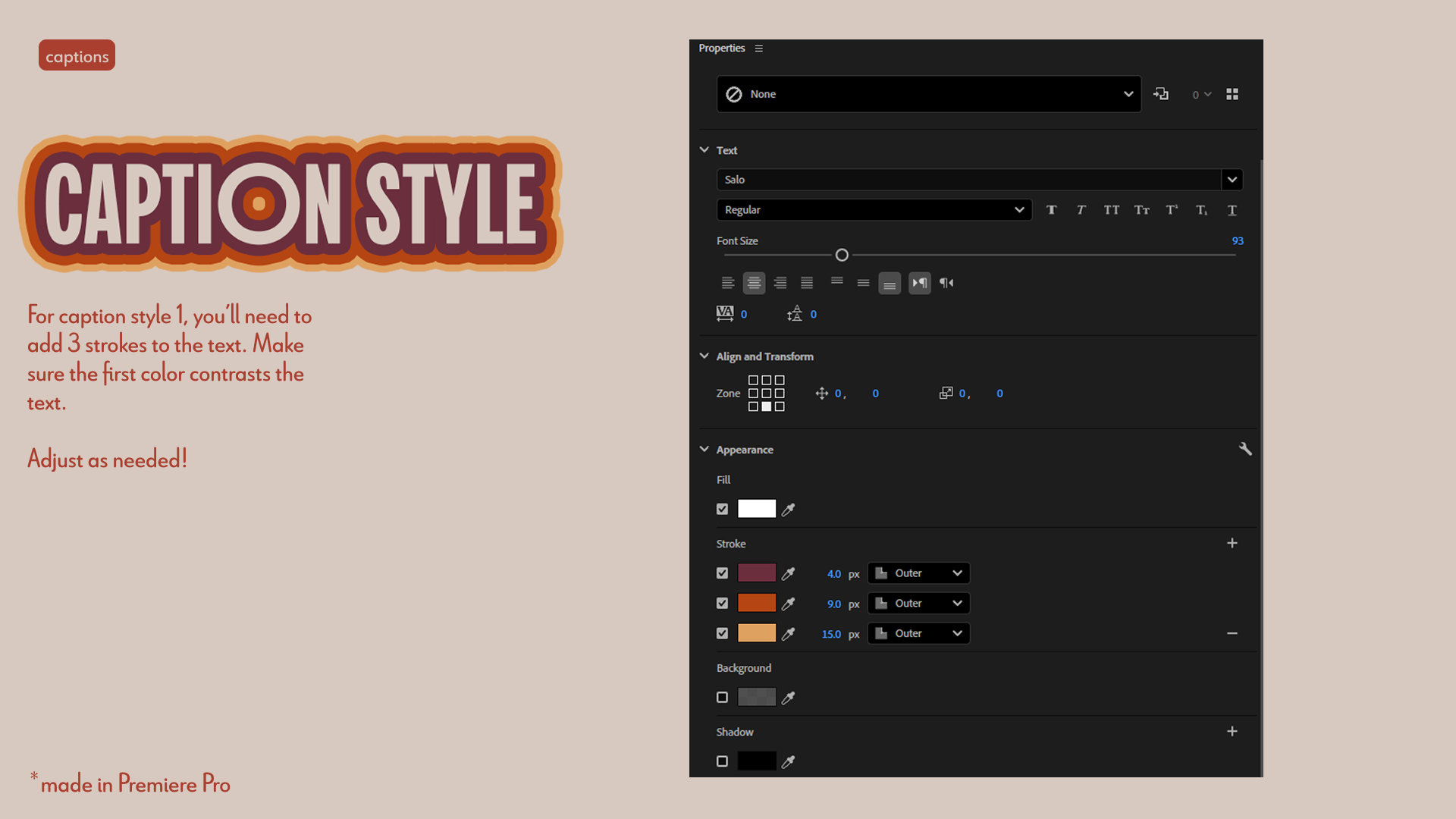This screenshot has width=1456, height=819.
Task: Toggle Faux Bold text style
Action: click(x=1051, y=210)
